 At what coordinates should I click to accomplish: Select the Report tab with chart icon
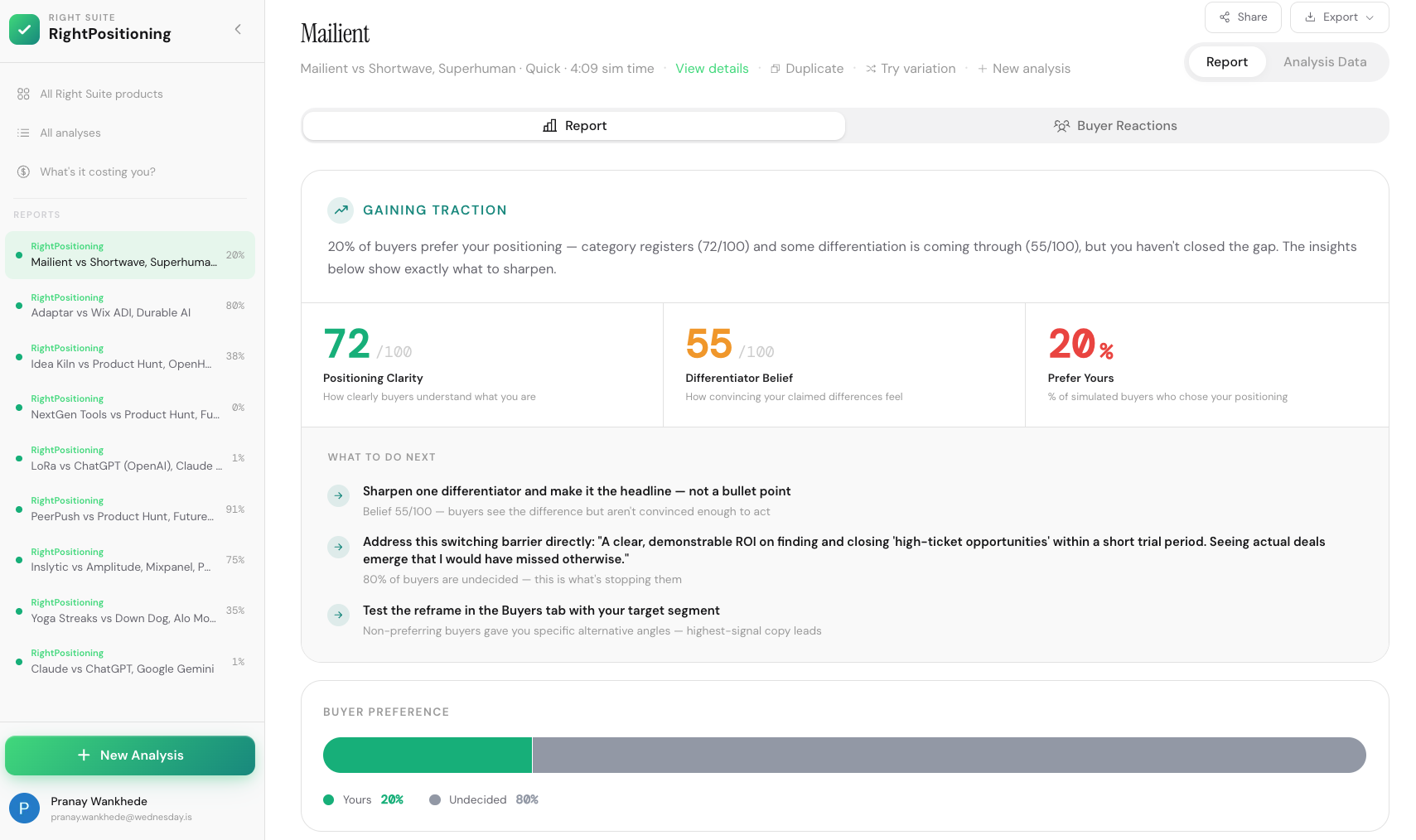click(574, 126)
